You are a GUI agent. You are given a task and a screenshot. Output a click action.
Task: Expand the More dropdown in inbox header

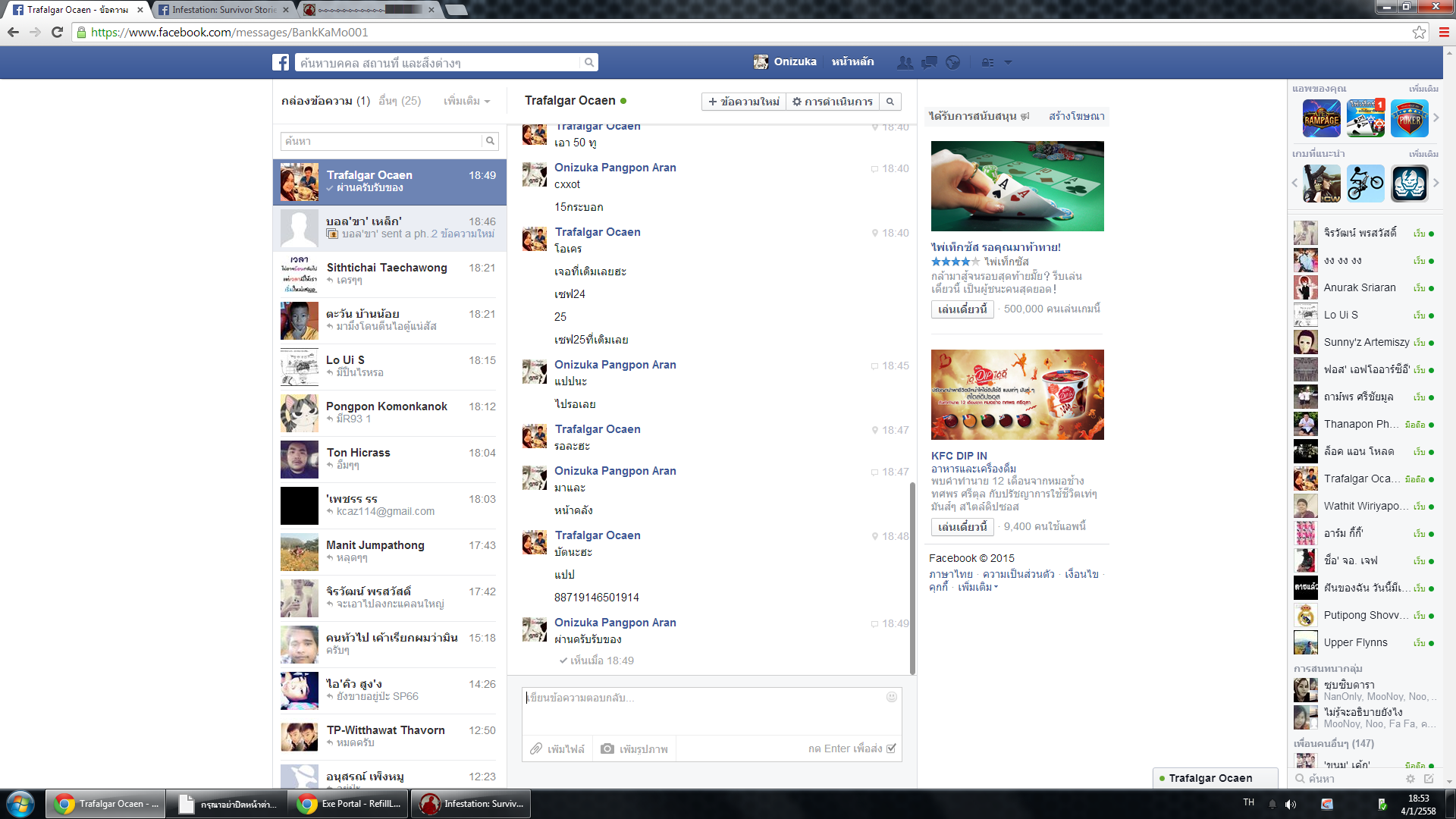466,101
